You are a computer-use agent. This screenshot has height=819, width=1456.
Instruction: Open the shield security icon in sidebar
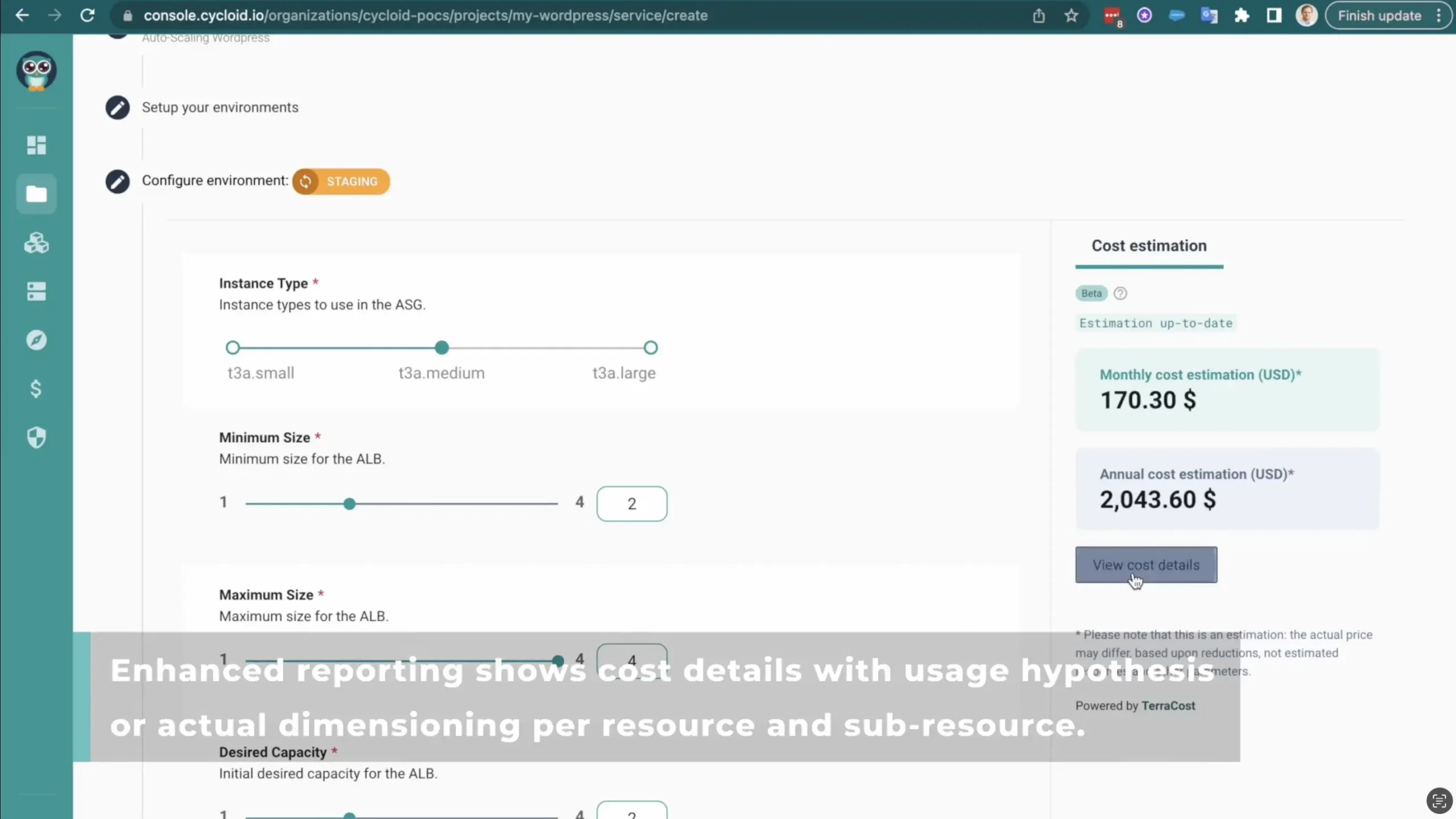coord(36,437)
